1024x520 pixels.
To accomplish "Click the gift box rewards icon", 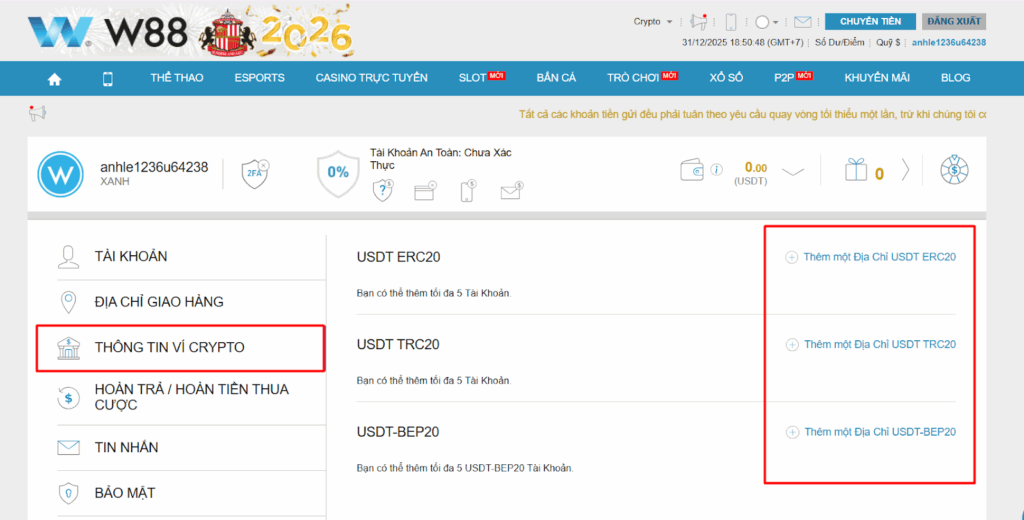I will pos(856,171).
